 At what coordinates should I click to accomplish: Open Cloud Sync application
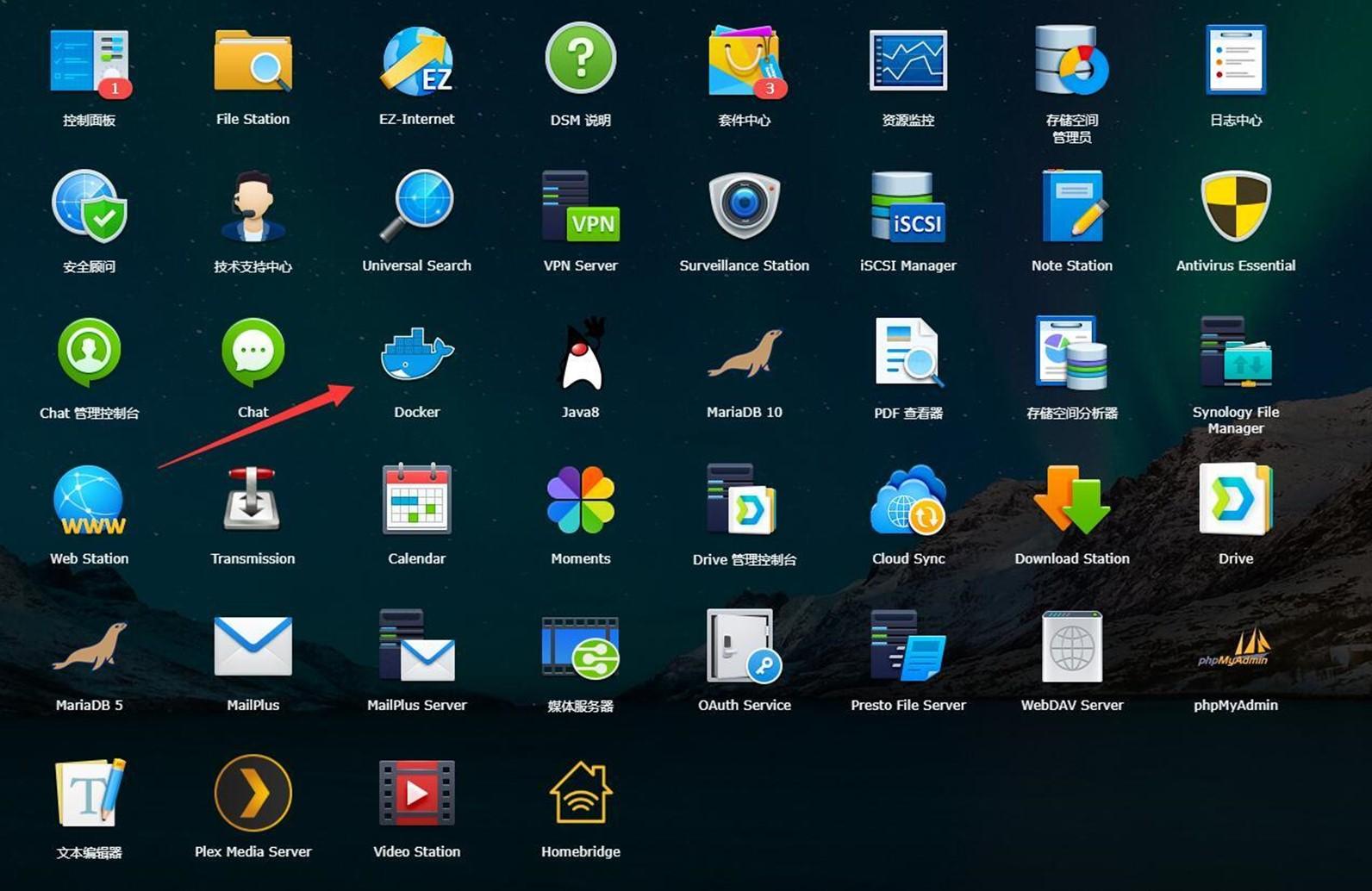point(907,500)
